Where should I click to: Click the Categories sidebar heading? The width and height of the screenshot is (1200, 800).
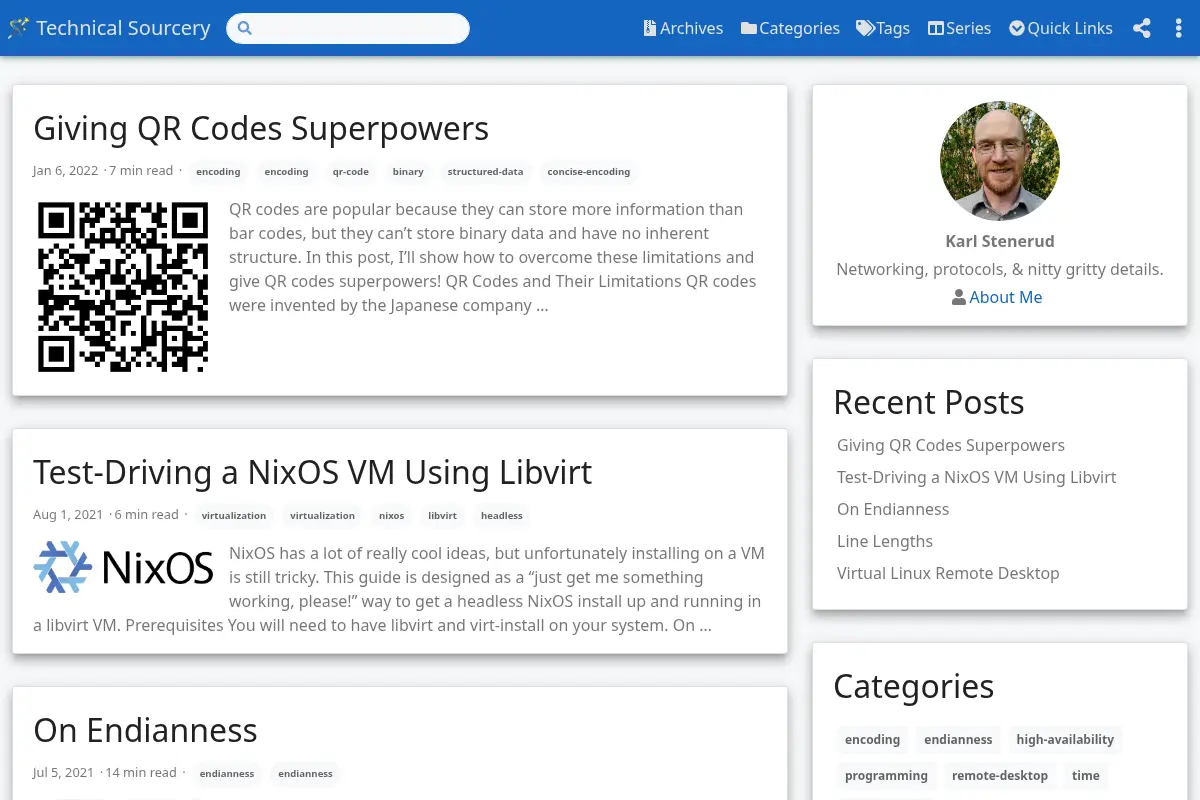pos(914,686)
